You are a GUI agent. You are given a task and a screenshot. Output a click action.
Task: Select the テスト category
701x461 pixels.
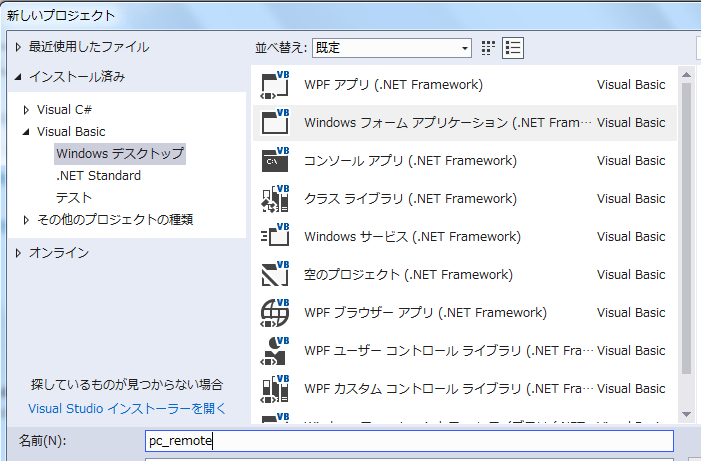[74, 198]
